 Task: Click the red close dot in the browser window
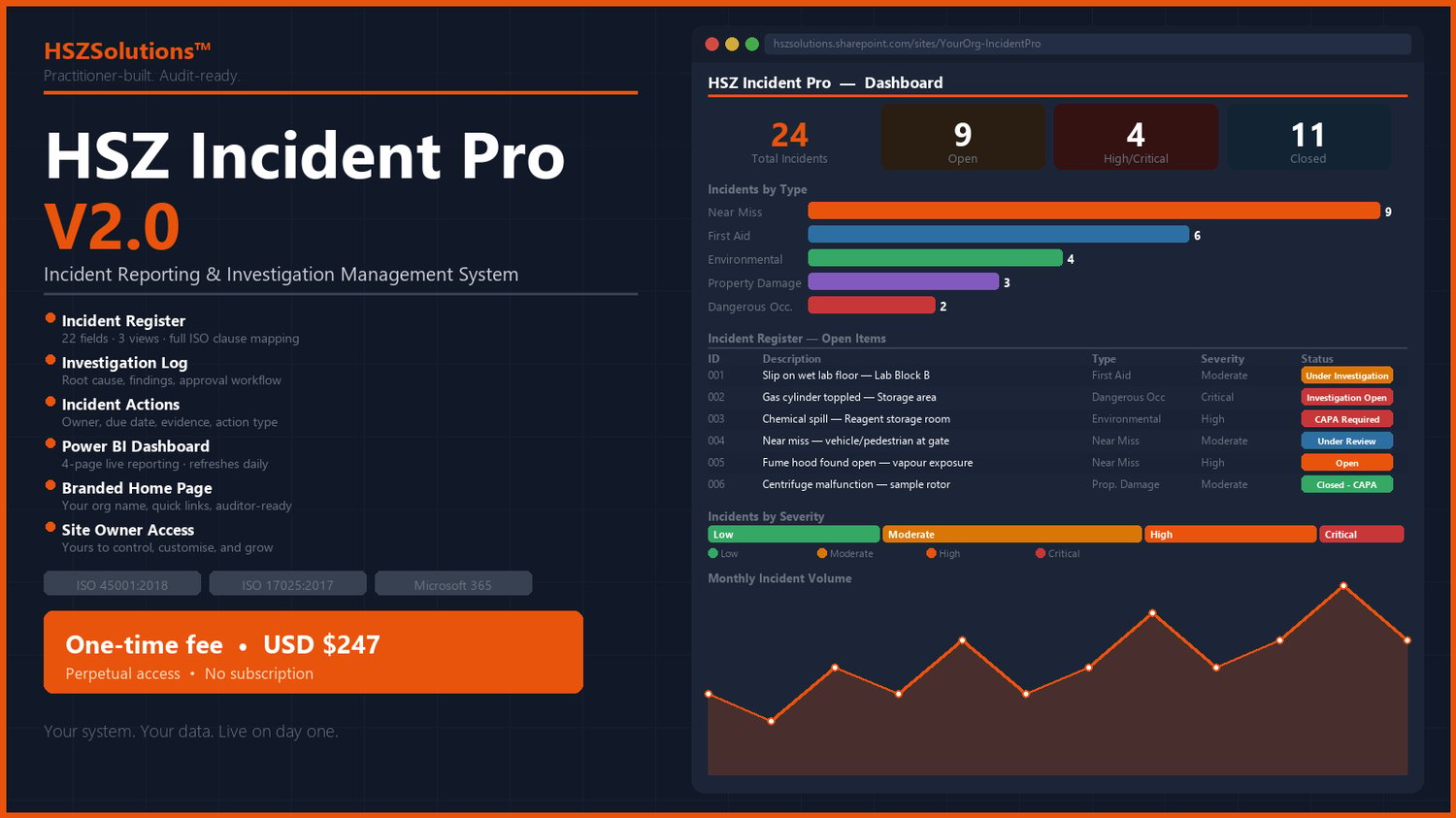coord(711,44)
